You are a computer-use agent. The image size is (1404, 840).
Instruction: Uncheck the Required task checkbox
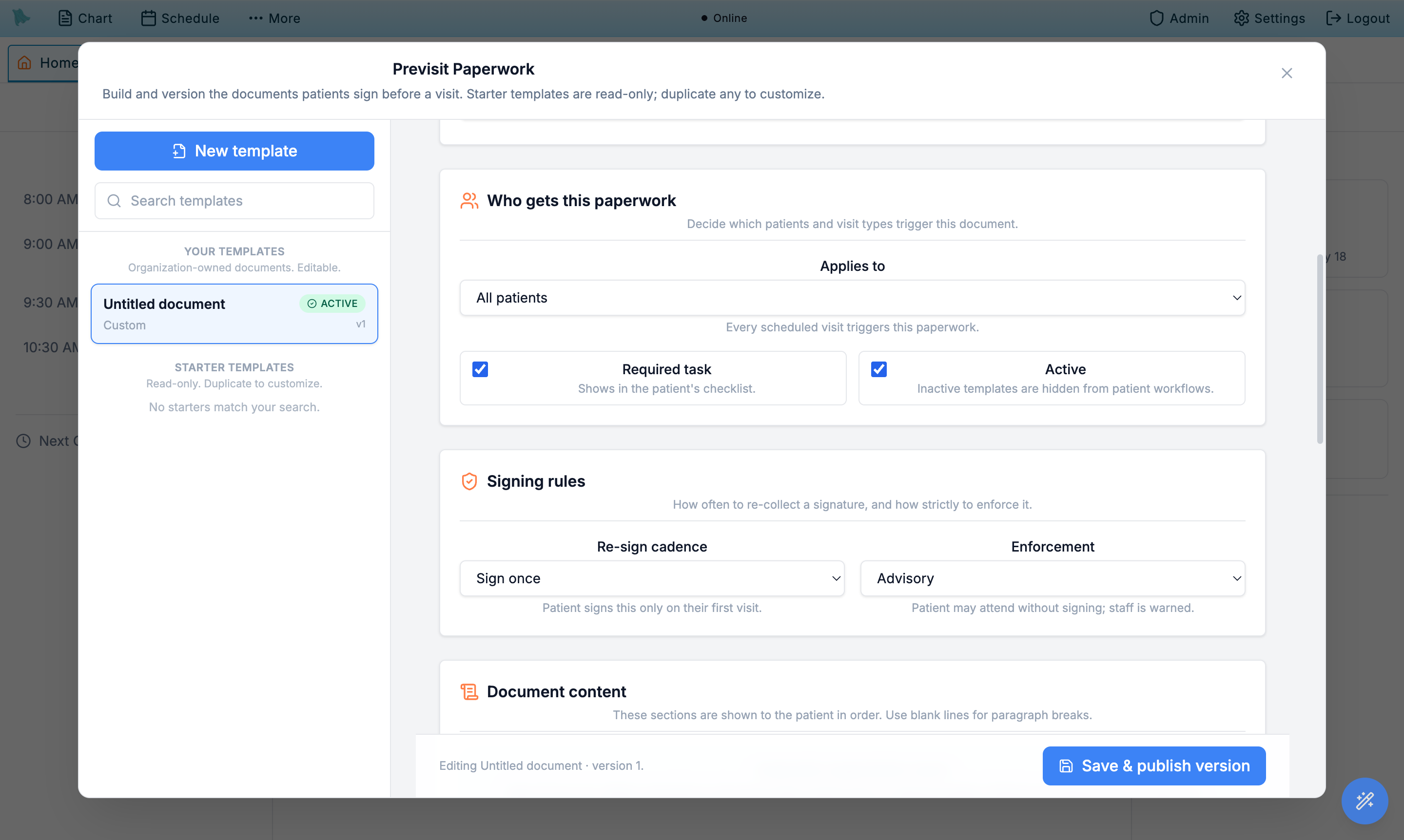(x=480, y=369)
